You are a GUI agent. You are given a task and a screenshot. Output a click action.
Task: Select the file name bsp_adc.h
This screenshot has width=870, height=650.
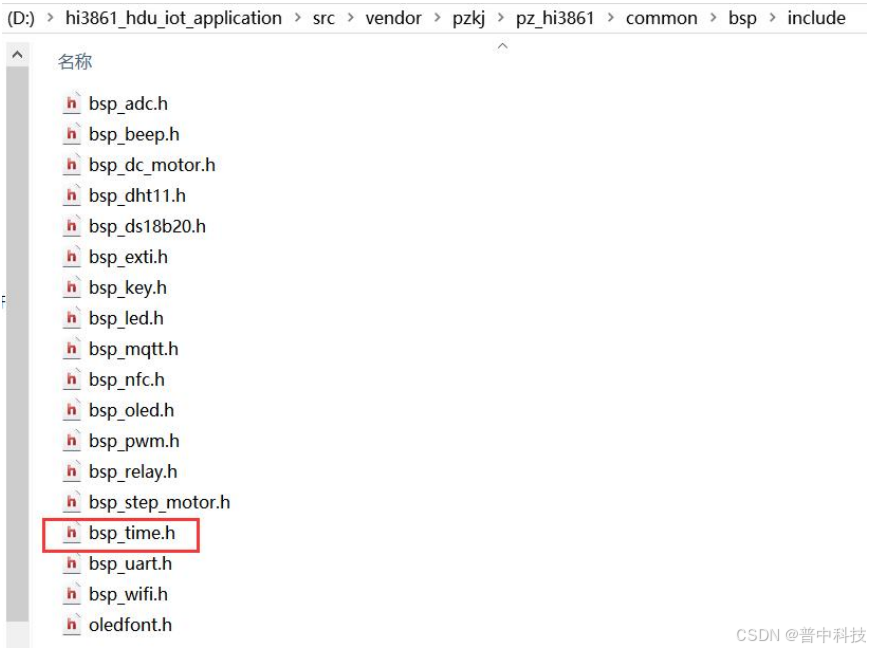(x=128, y=104)
